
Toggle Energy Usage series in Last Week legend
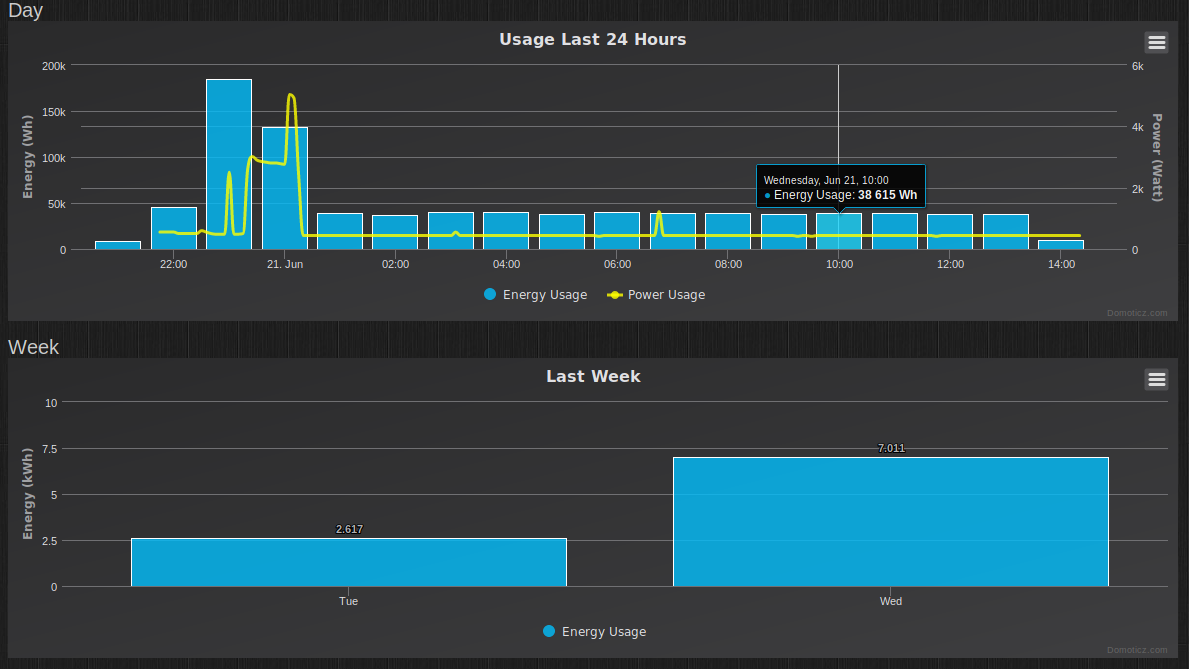[594, 631]
